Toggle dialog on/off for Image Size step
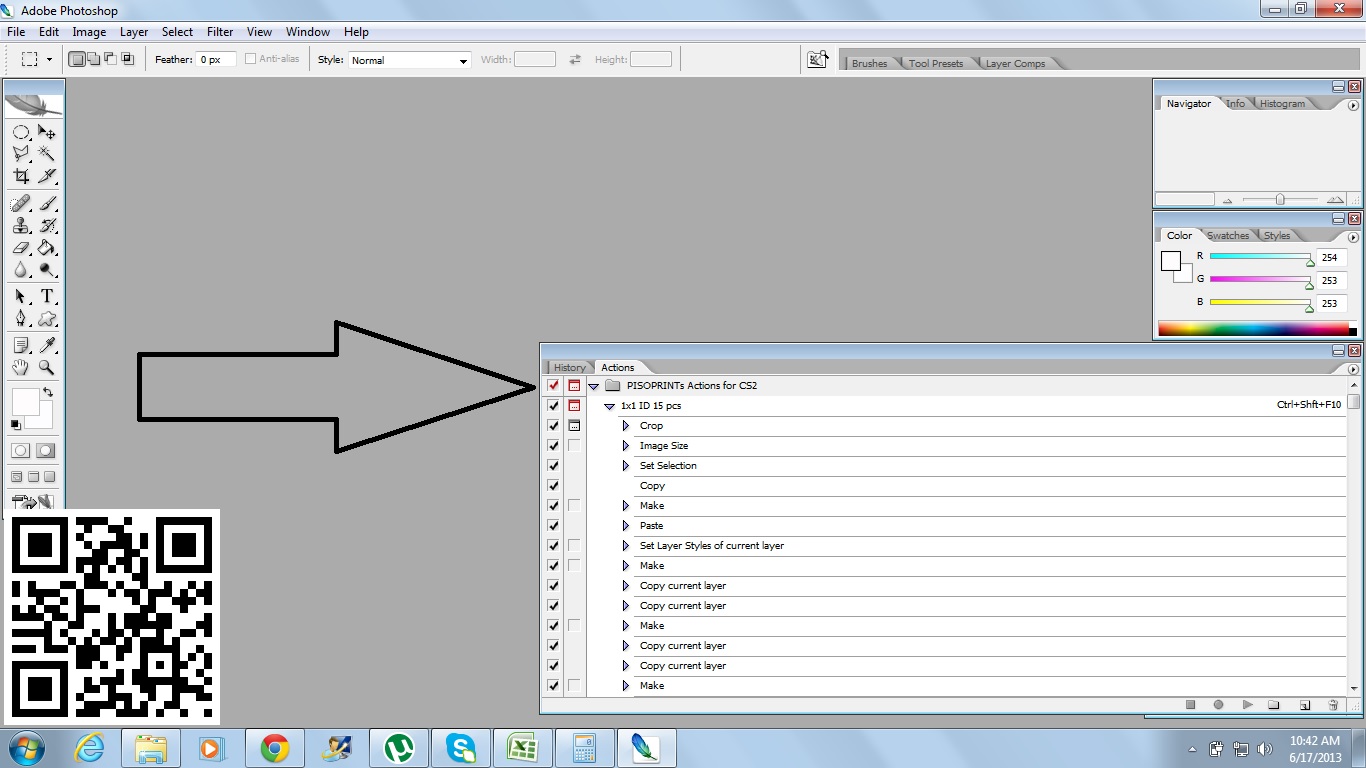 [x=574, y=445]
